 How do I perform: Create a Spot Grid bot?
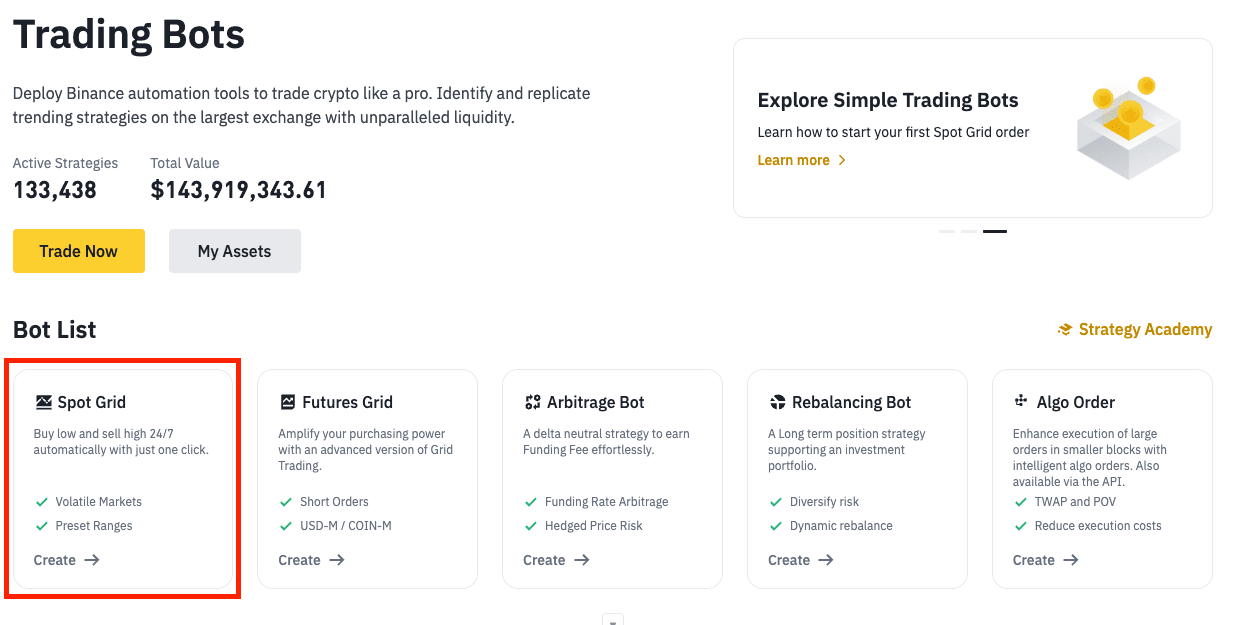tap(66, 560)
